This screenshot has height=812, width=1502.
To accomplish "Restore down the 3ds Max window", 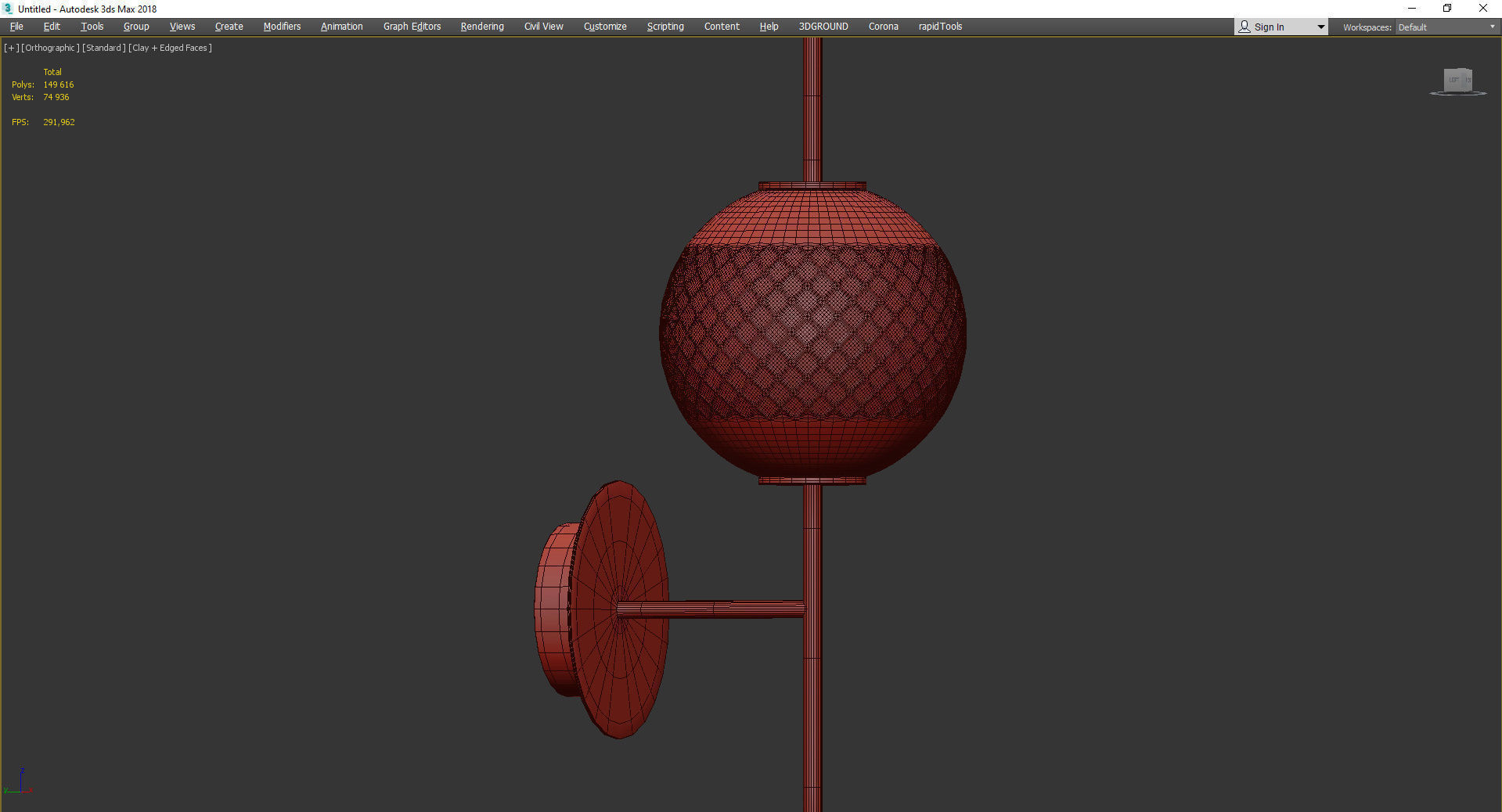I will coord(1447,9).
